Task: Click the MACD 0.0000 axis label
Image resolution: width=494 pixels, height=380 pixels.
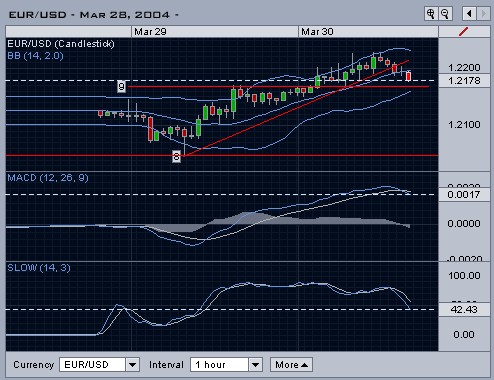Action: [464, 223]
